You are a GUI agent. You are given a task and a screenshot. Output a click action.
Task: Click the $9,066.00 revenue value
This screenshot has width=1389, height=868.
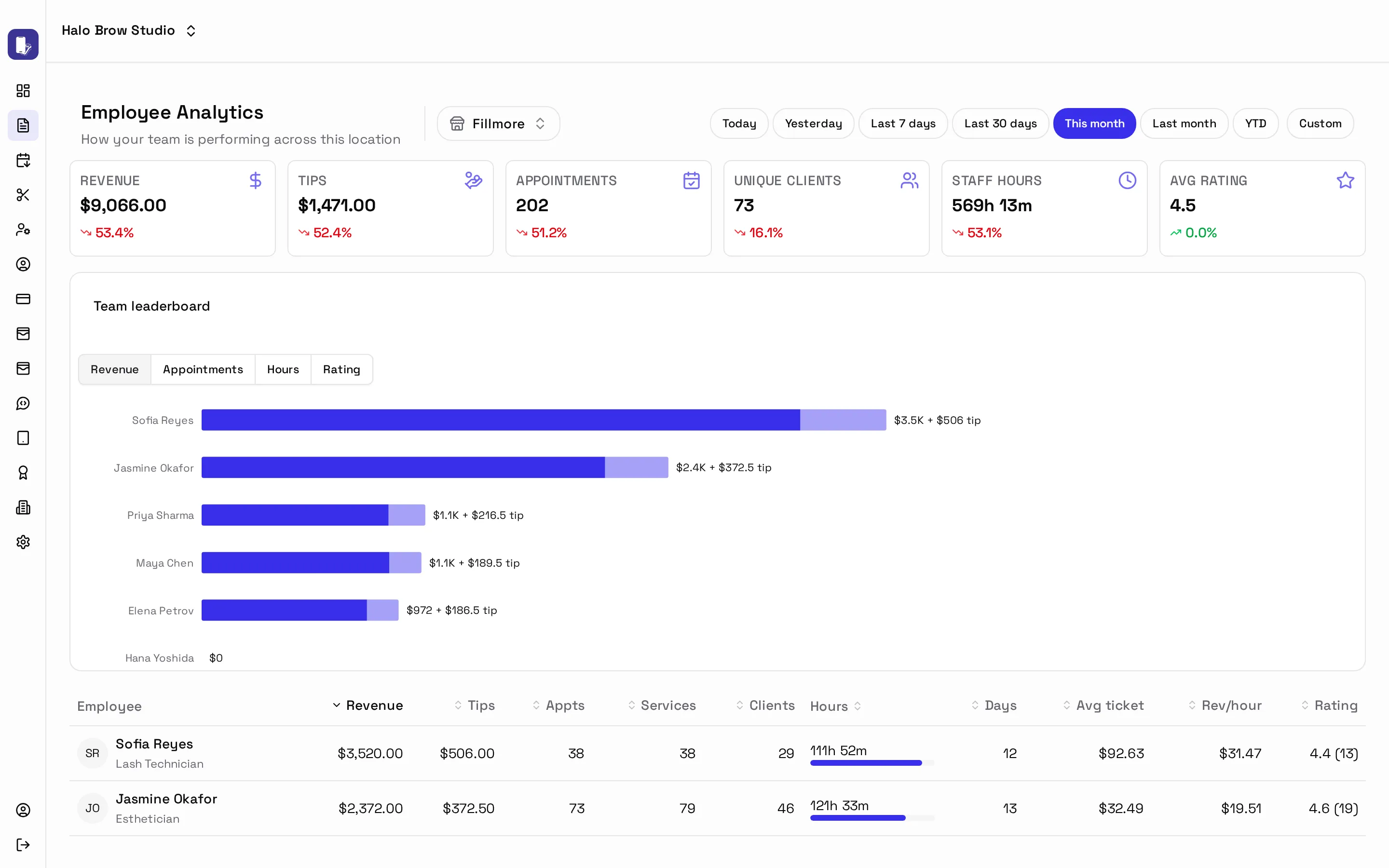(x=123, y=205)
